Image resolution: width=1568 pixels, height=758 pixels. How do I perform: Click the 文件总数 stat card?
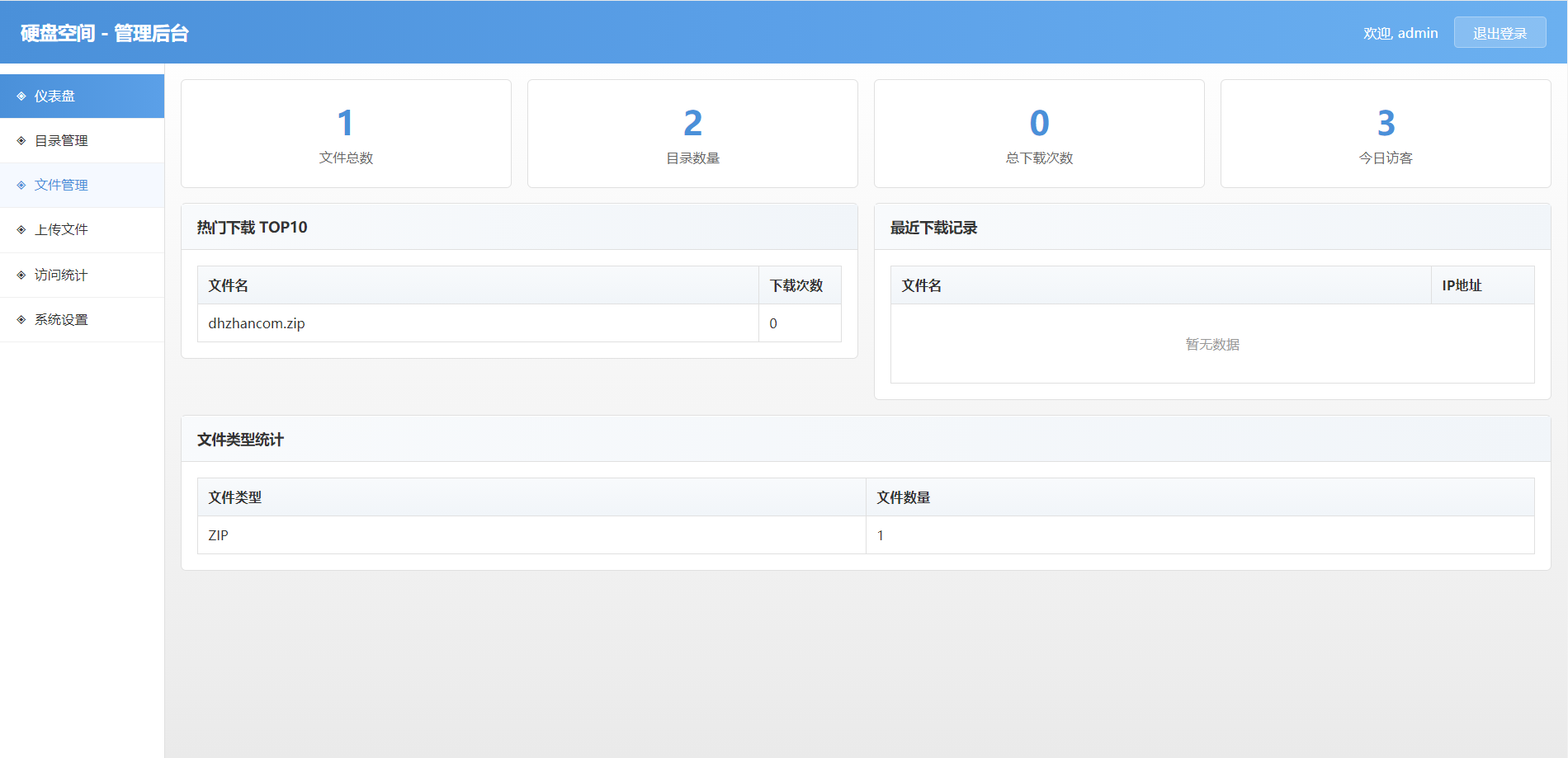click(346, 134)
